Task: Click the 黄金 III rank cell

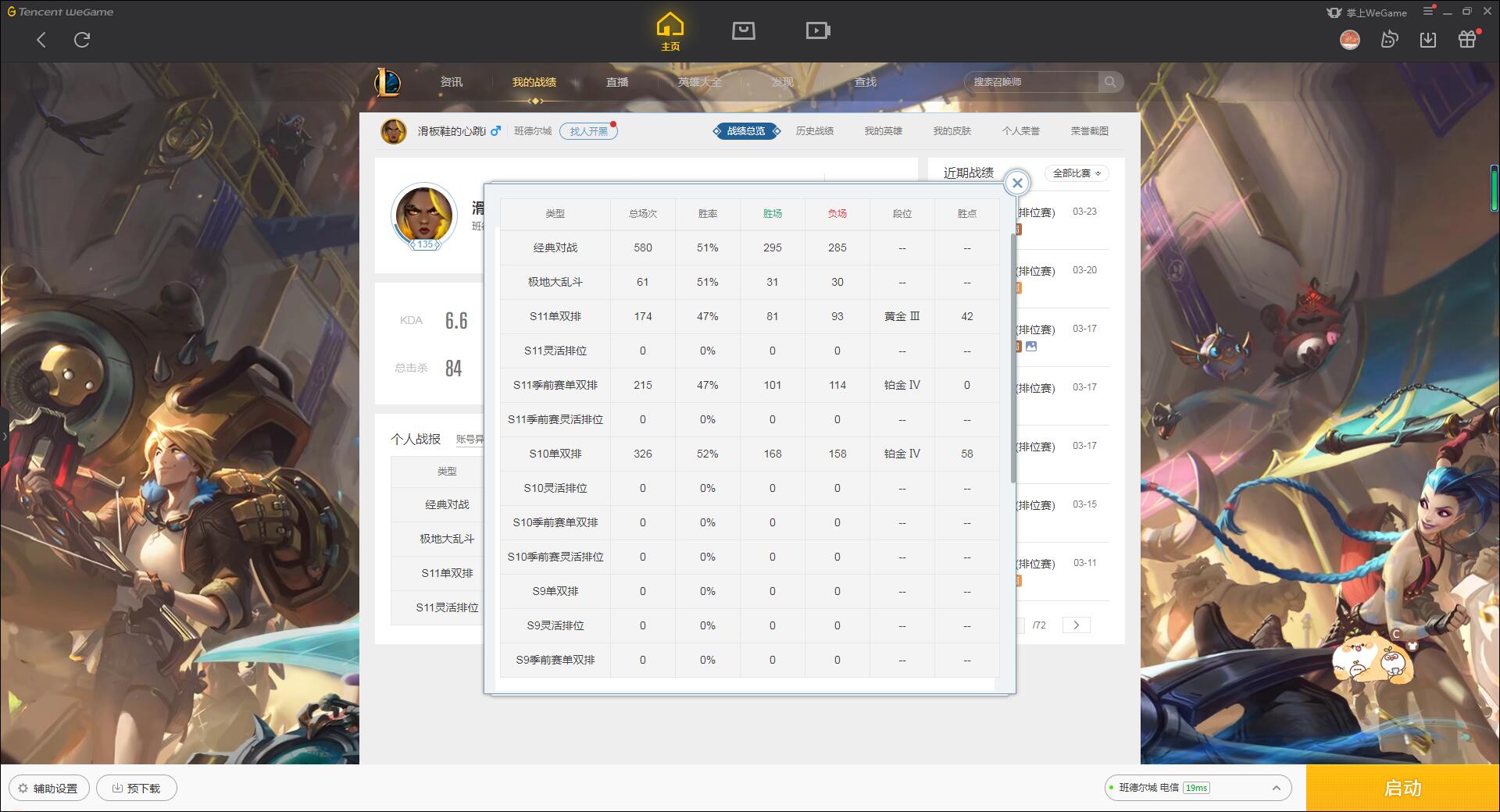Action: click(x=902, y=316)
